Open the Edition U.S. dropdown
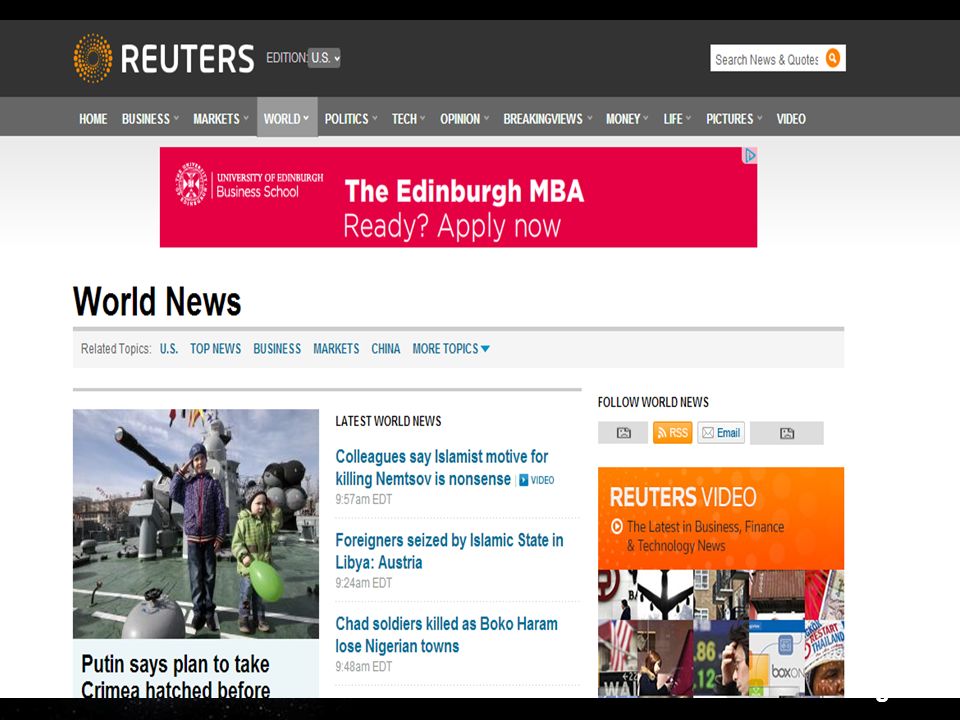 point(324,58)
